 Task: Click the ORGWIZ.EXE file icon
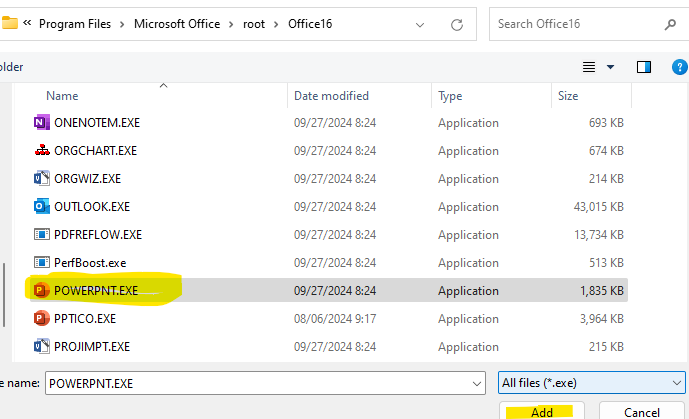42,179
